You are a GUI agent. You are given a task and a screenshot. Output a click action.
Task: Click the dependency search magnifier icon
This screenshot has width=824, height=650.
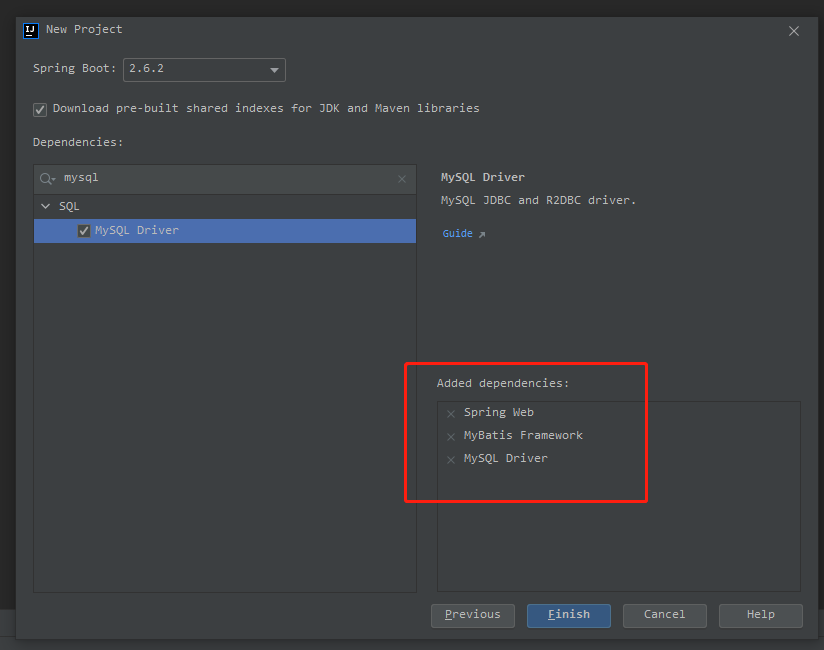(x=47, y=179)
